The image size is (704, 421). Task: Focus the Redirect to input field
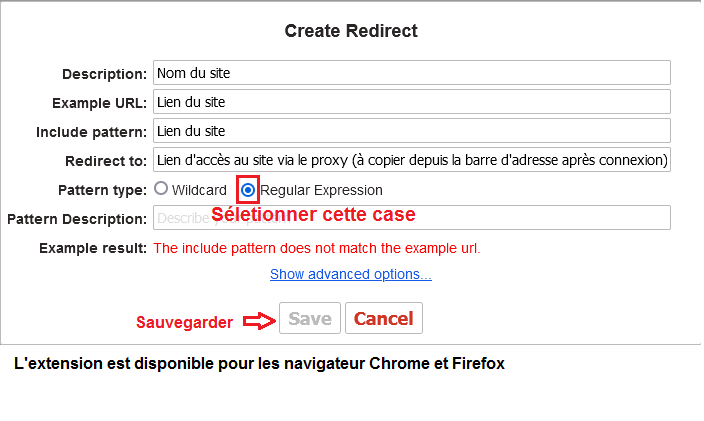click(x=412, y=160)
